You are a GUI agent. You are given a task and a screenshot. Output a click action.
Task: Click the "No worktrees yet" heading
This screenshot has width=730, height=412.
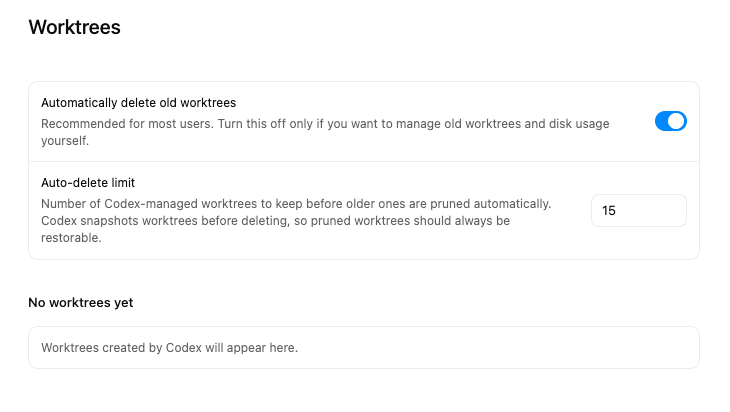coord(80,302)
